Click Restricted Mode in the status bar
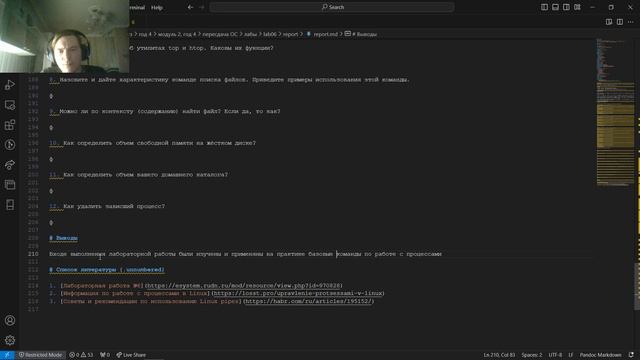 40,355
